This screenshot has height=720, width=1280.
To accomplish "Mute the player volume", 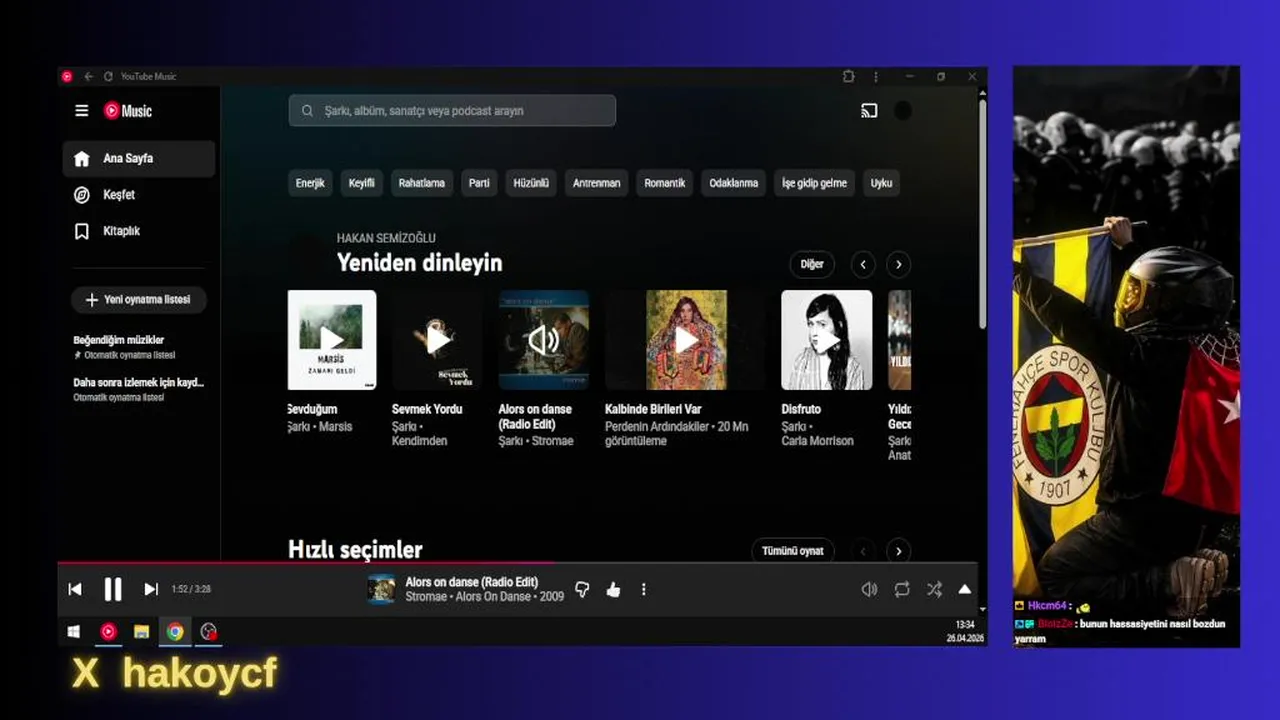I will click(869, 589).
